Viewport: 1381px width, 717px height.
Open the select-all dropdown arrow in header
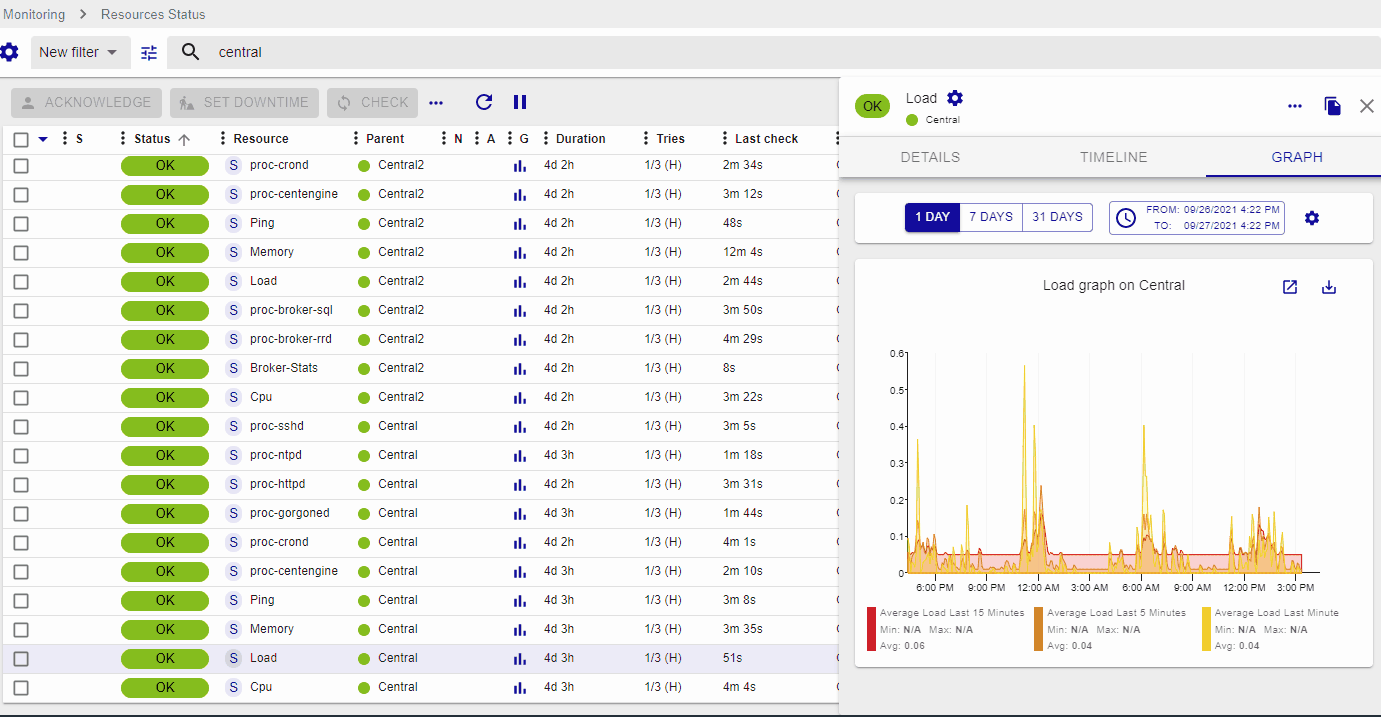click(x=43, y=139)
